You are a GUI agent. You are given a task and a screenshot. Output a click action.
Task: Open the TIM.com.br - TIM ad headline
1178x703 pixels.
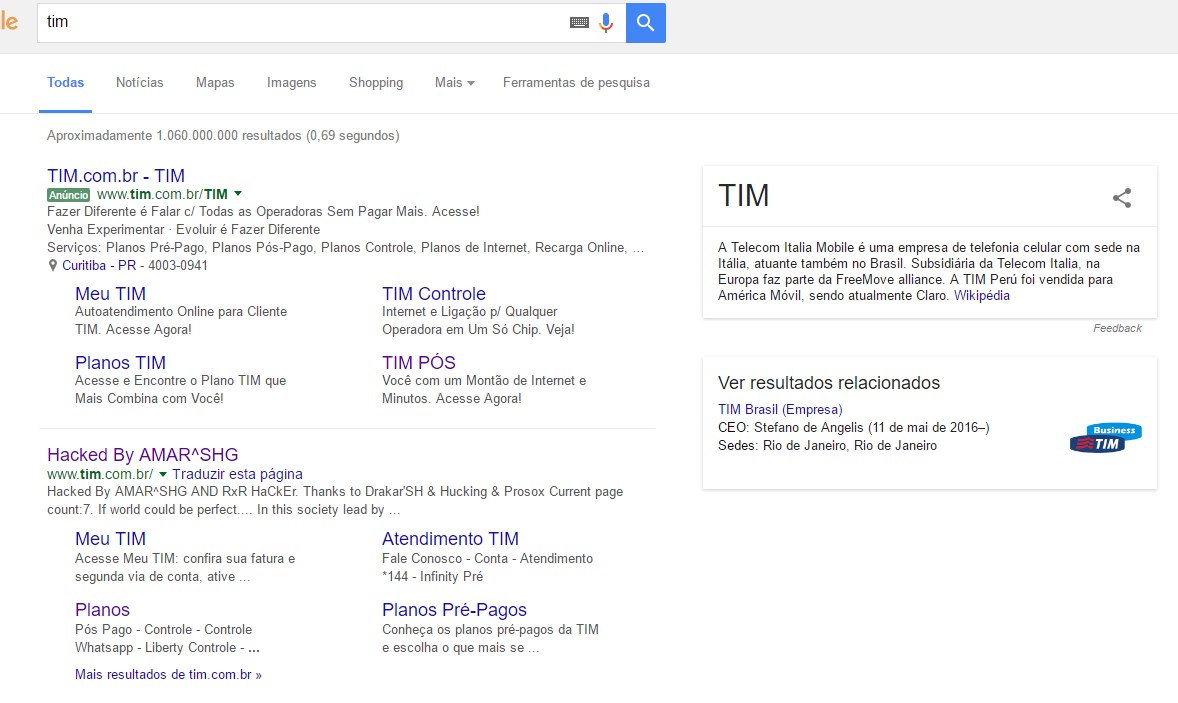coord(116,176)
